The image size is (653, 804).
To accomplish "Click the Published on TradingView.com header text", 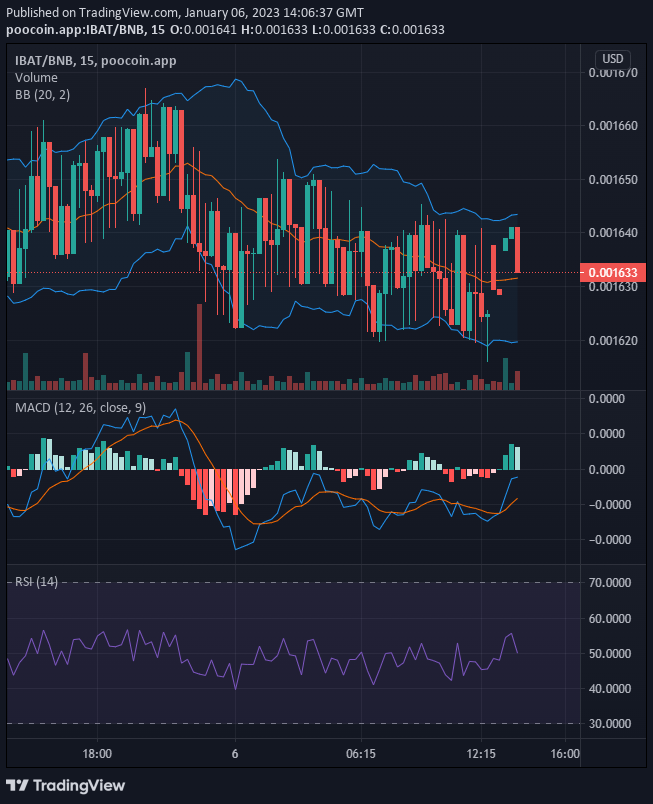I will [185, 13].
